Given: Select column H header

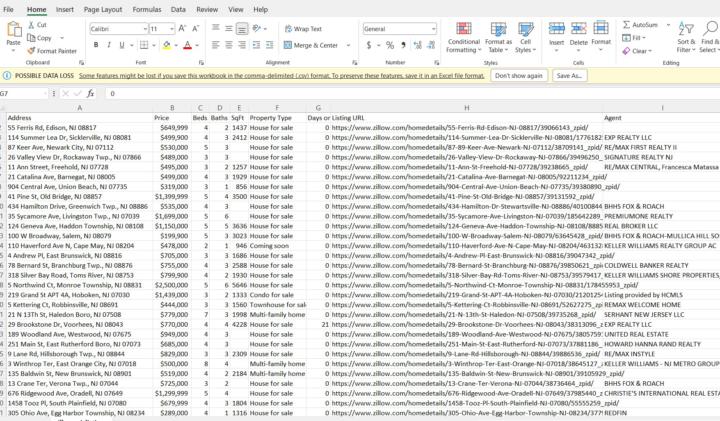Looking at the screenshot, I should tap(467, 108).
